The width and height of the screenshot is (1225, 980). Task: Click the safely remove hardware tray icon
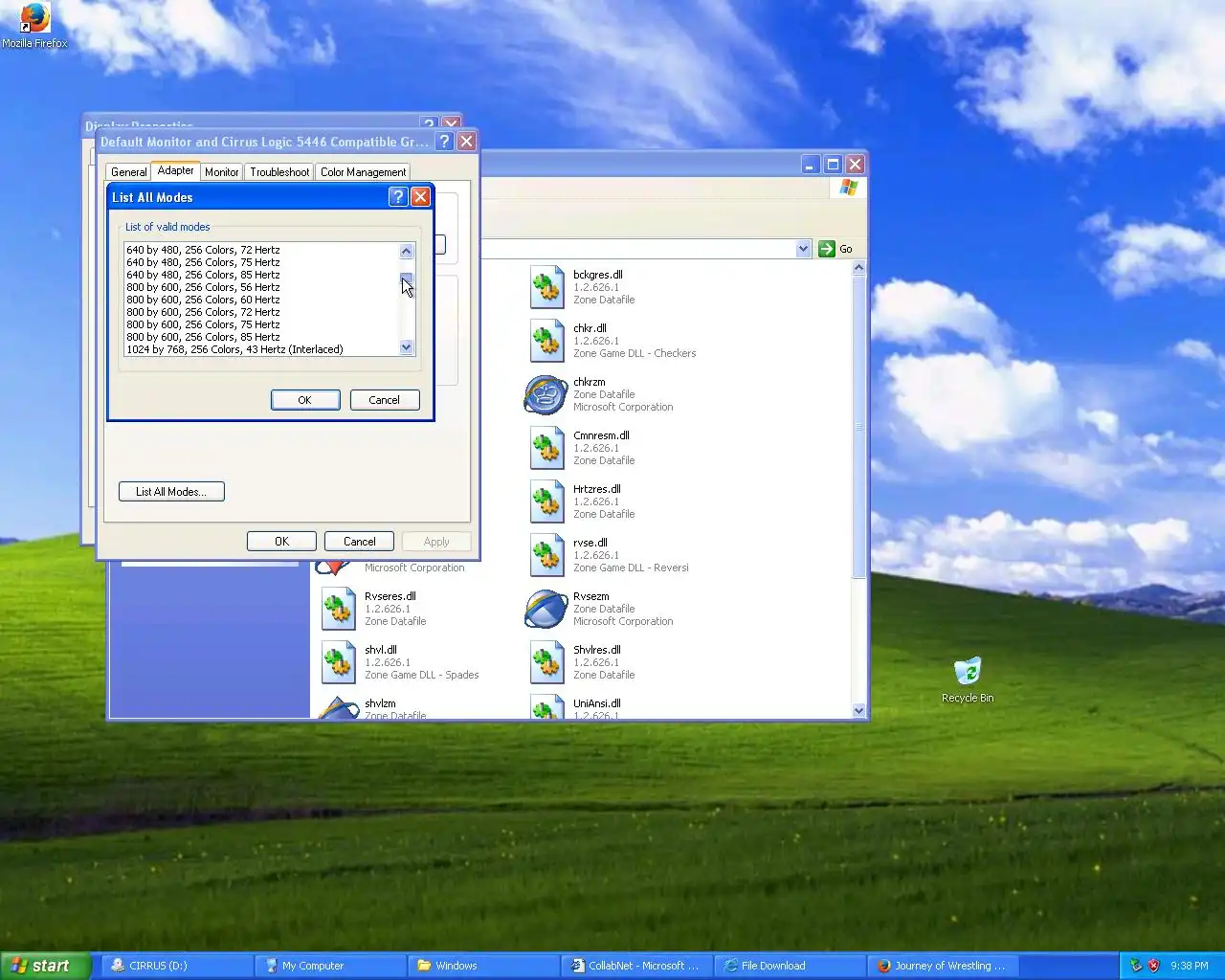click(1136, 966)
